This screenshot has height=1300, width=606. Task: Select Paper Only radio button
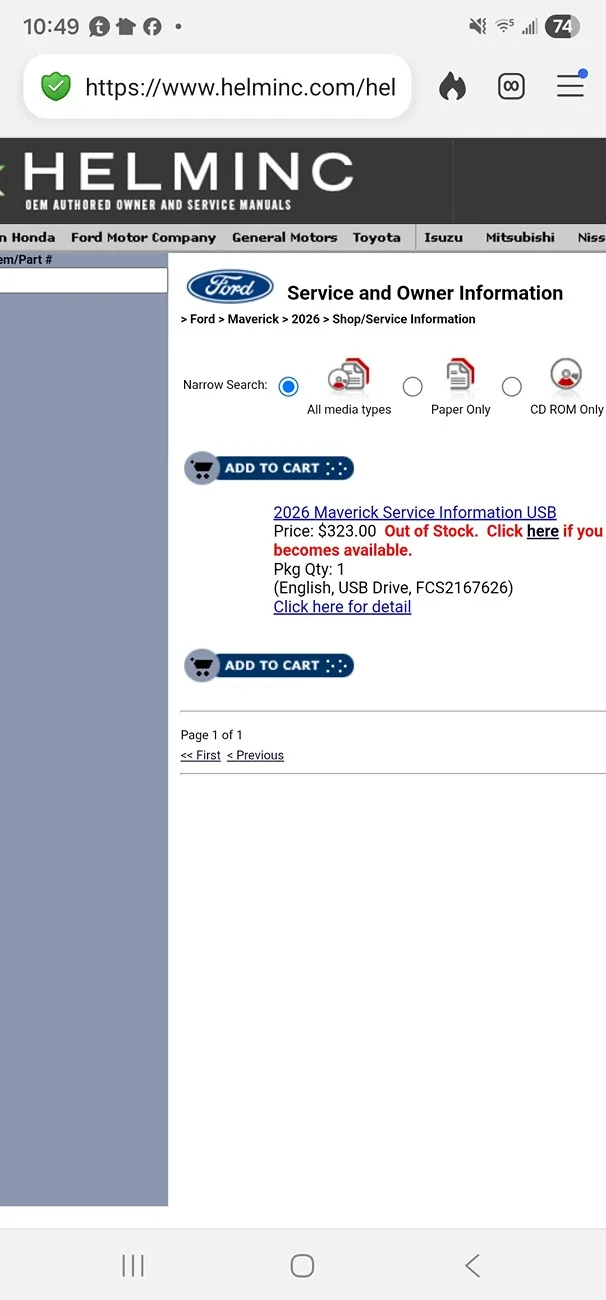coord(412,386)
